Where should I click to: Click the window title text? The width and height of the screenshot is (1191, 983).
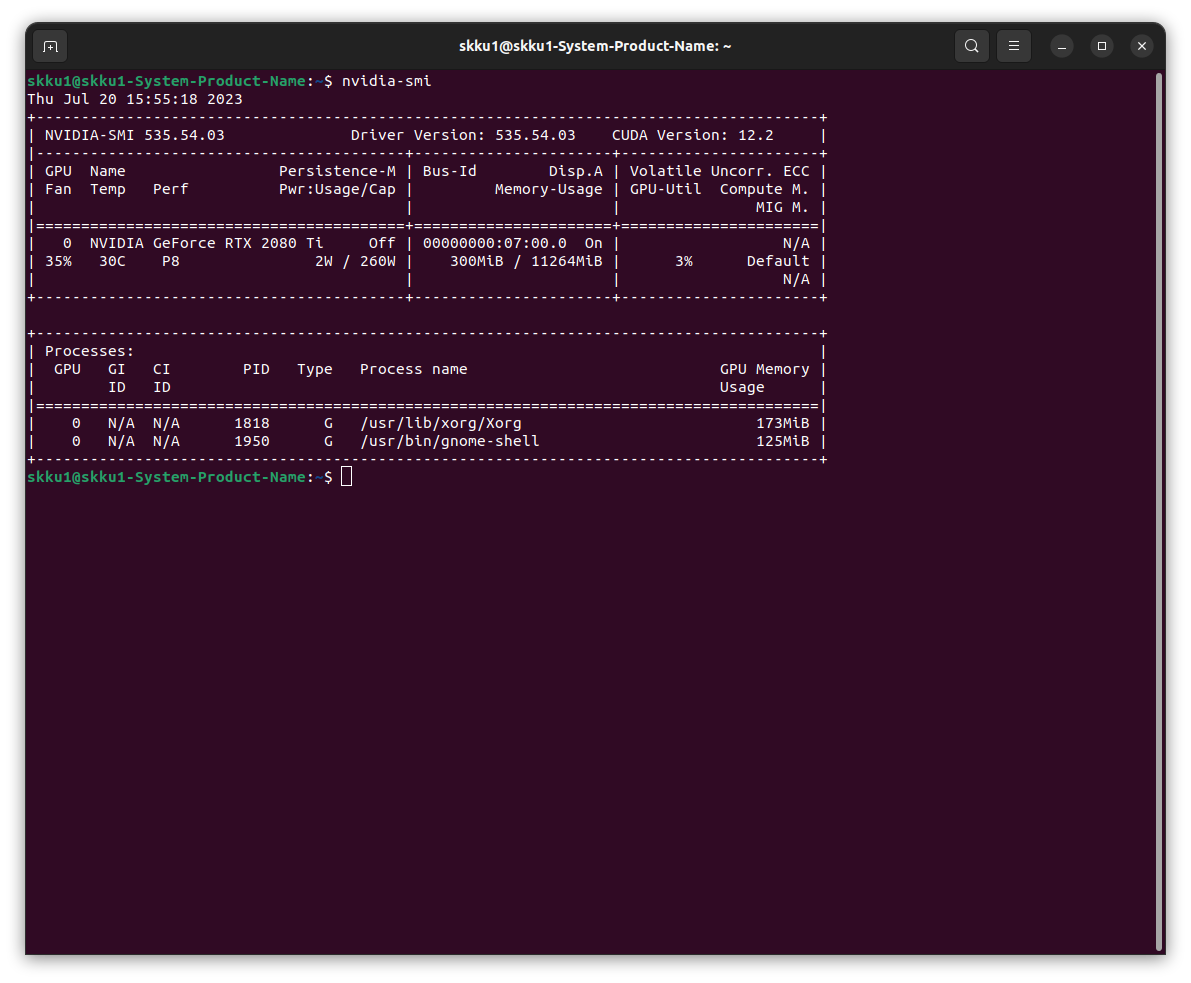[595, 46]
